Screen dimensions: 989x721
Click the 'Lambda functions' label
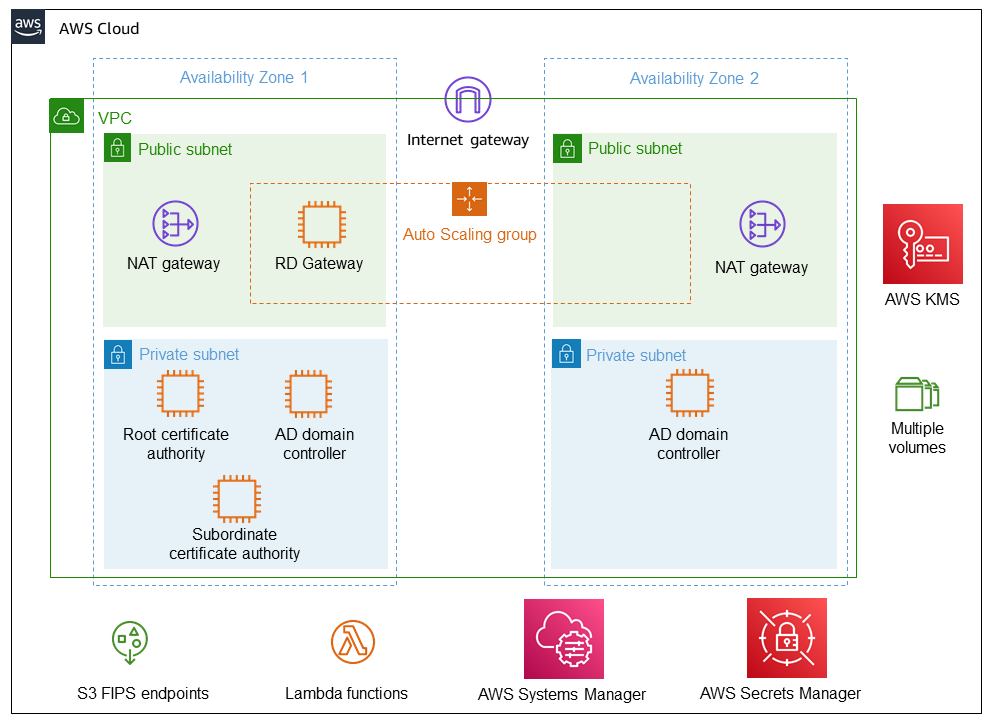(x=346, y=693)
